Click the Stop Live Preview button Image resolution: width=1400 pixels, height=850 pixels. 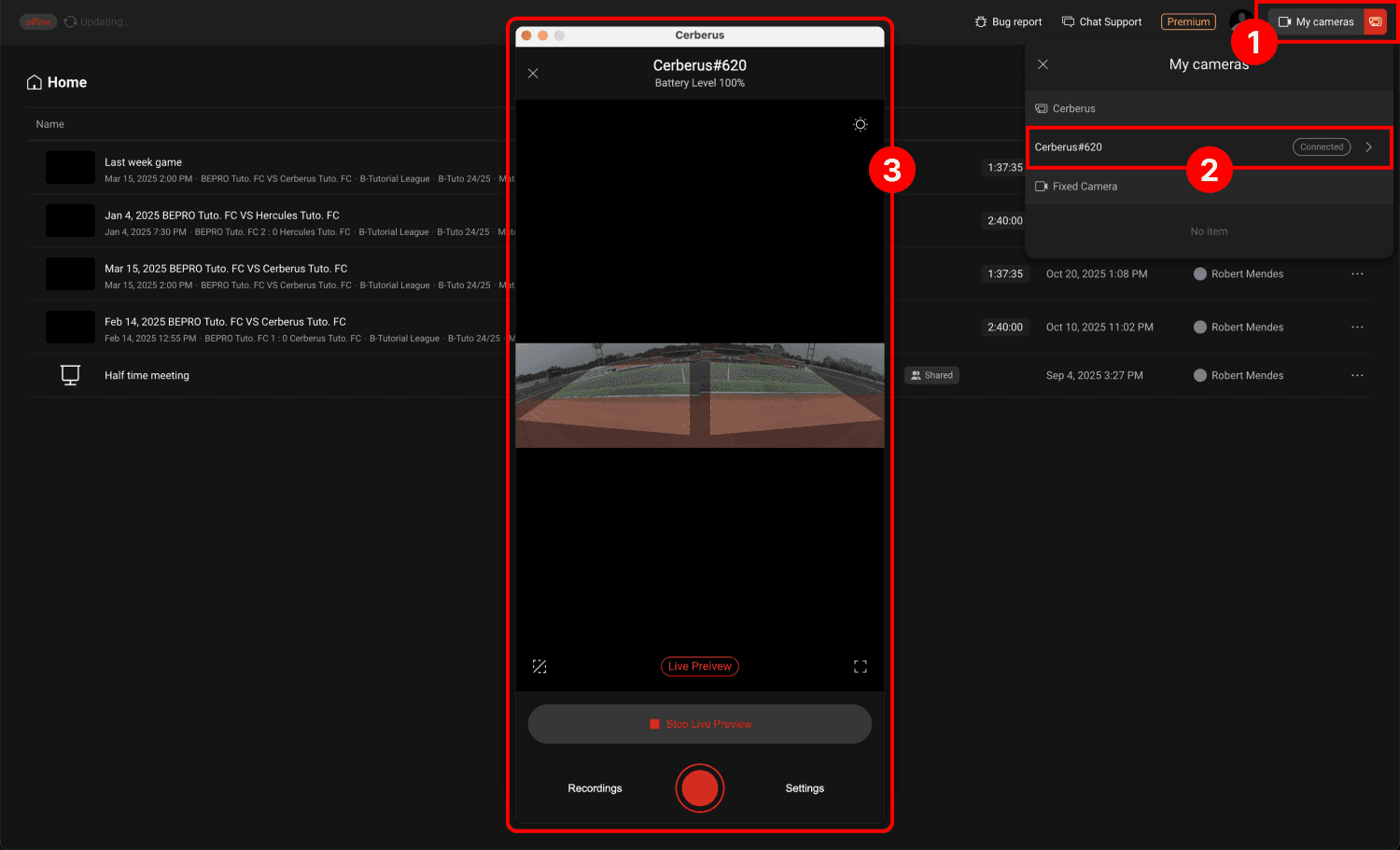click(x=700, y=724)
